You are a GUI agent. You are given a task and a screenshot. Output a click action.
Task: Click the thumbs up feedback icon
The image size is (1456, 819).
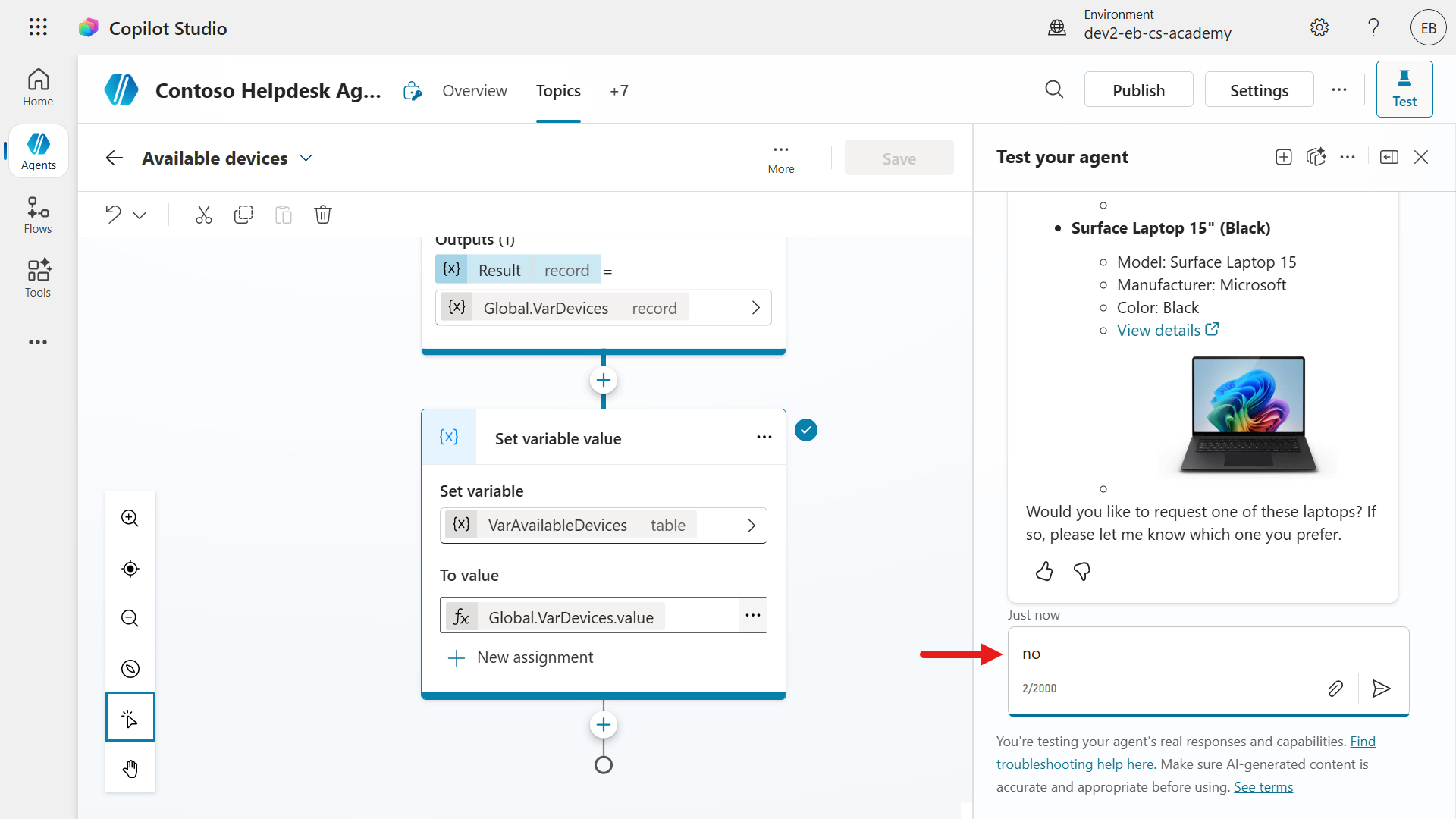(x=1044, y=571)
